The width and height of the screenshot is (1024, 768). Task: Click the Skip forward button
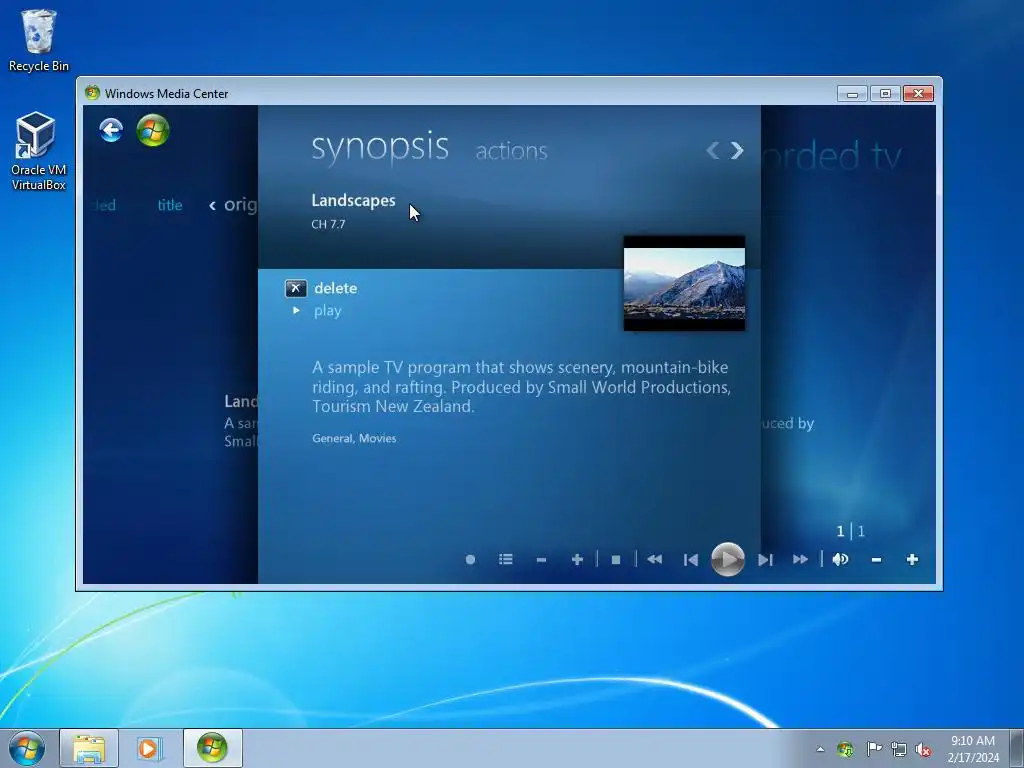coord(765,560)
